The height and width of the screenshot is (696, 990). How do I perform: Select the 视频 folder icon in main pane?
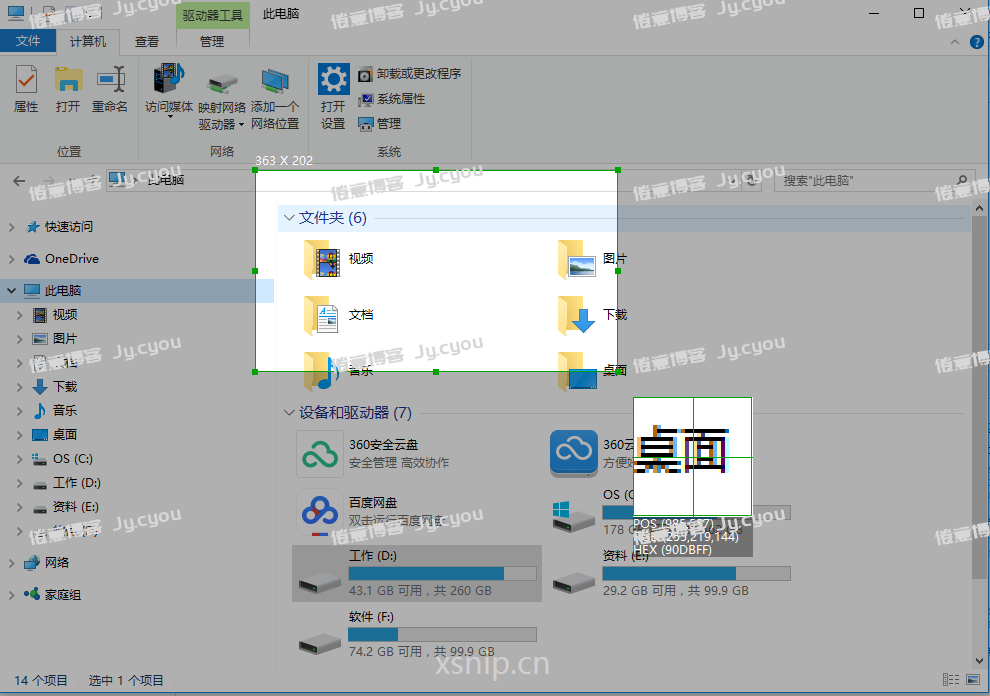[322, 260]
